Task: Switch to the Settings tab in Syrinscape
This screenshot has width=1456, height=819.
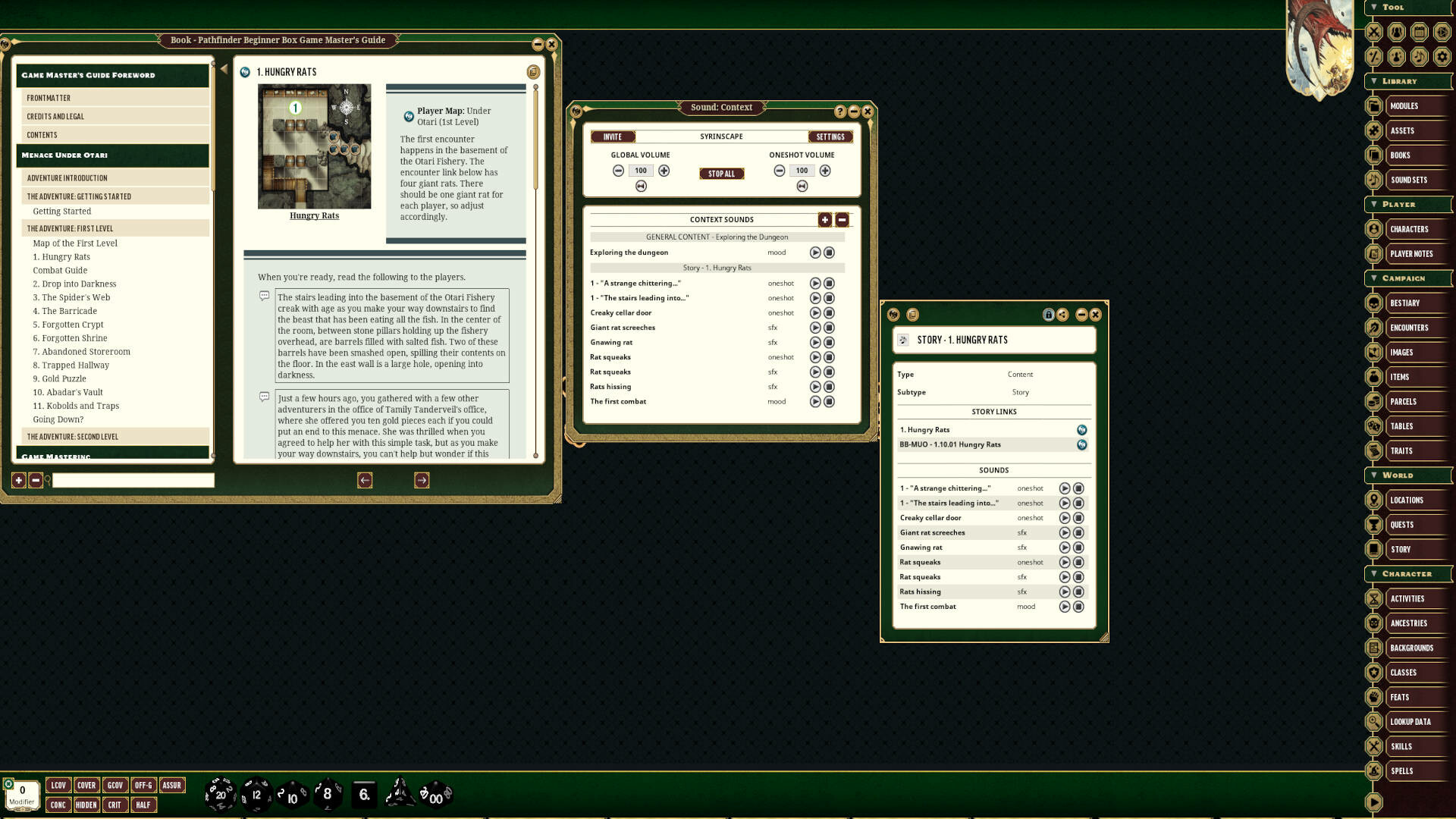Action: click(830, 136)
